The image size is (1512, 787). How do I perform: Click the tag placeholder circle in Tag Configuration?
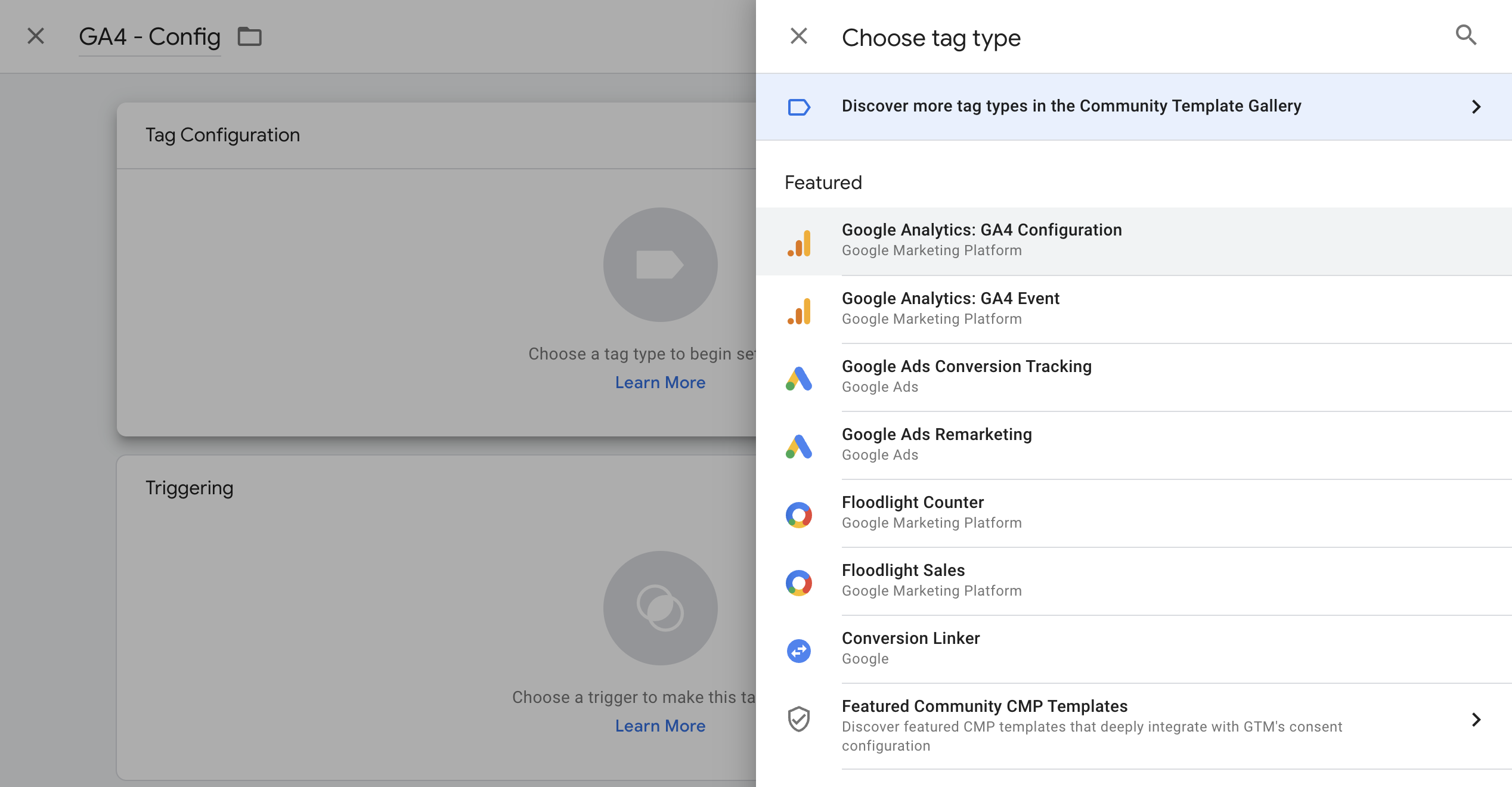pyautogui.click(x=660, y=265)
